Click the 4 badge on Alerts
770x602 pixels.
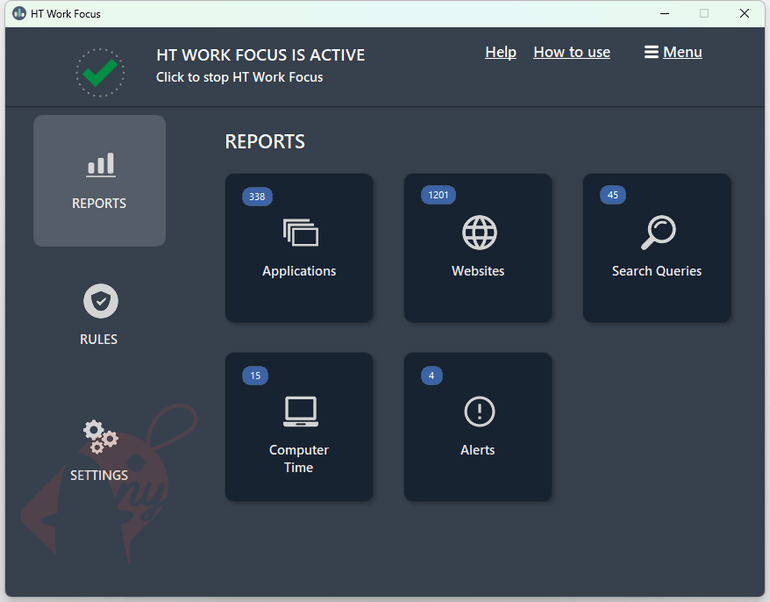click(432, 376)
